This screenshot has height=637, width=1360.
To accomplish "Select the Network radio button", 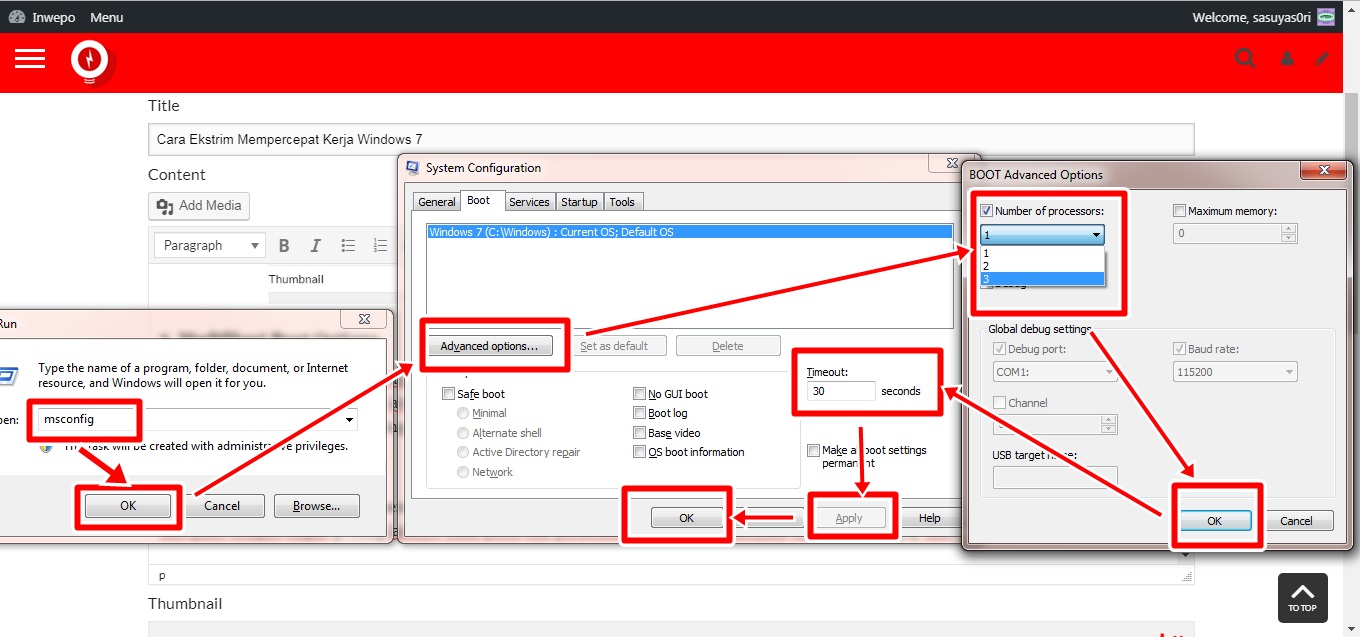I will click(463, 472).
